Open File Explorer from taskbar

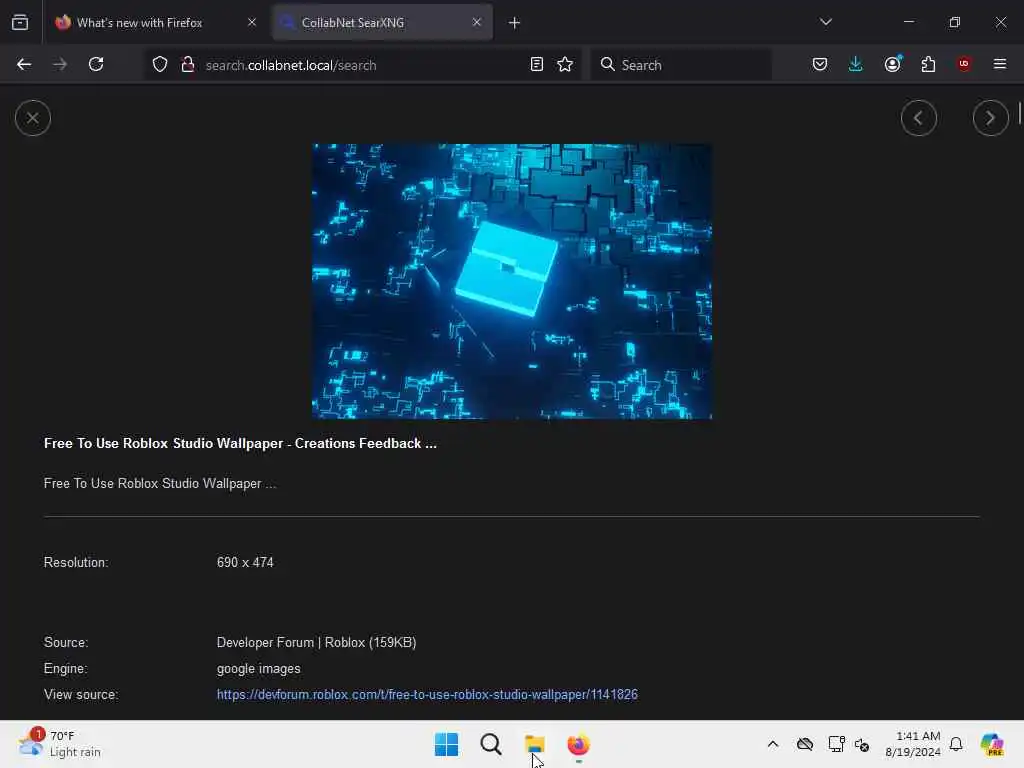[534, 744]
